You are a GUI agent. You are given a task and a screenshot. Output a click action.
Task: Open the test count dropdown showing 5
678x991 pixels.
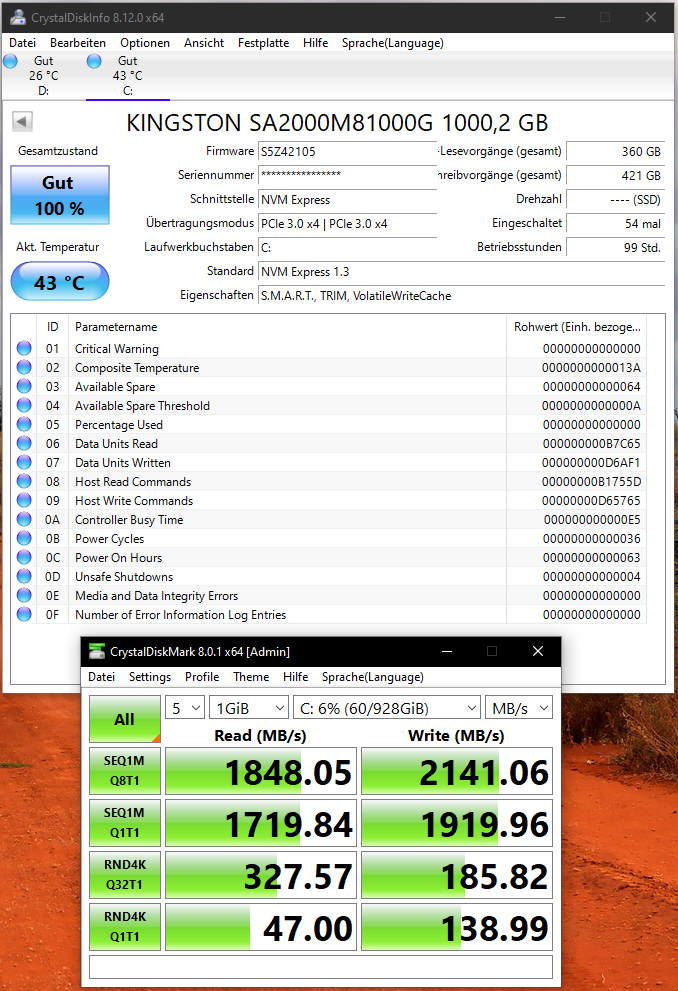(x=185, y=708)
